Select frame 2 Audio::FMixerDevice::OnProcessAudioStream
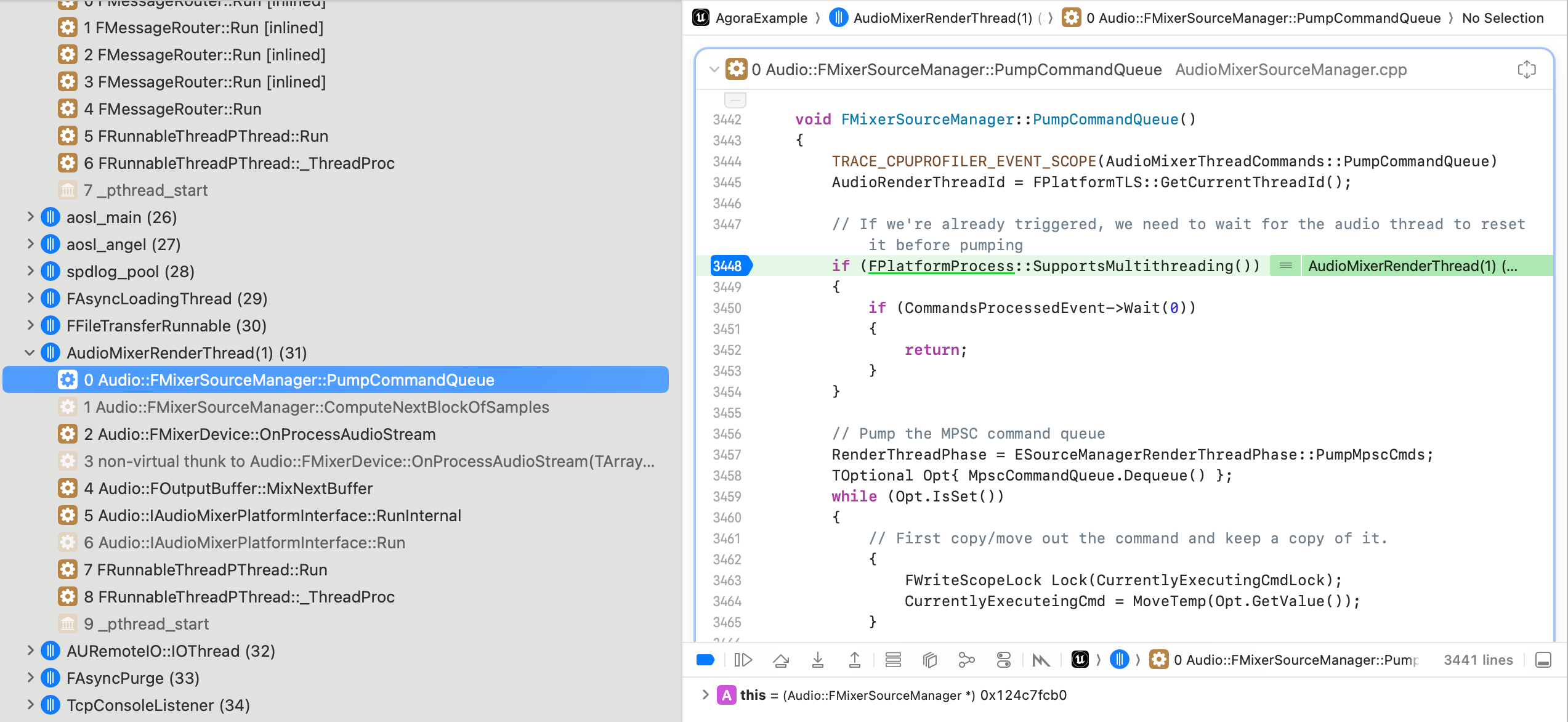This screenshot has width=1568, height=722. click(259, 434)
